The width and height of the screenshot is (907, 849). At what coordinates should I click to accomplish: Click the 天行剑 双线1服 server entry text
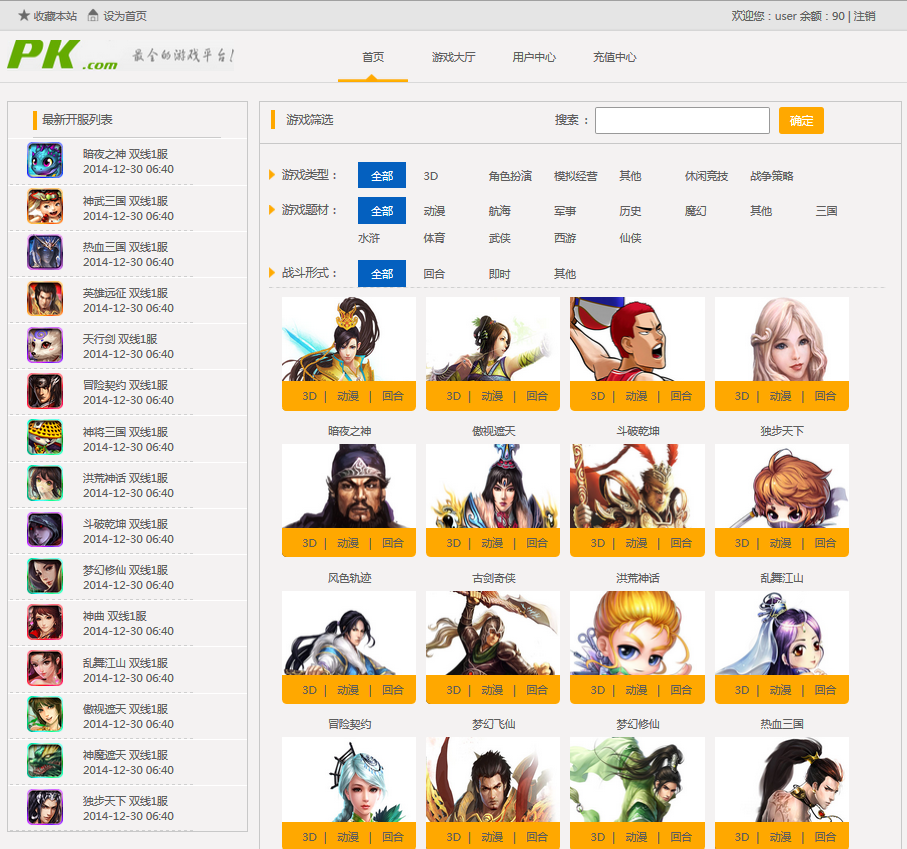click(x=120, y=339)
